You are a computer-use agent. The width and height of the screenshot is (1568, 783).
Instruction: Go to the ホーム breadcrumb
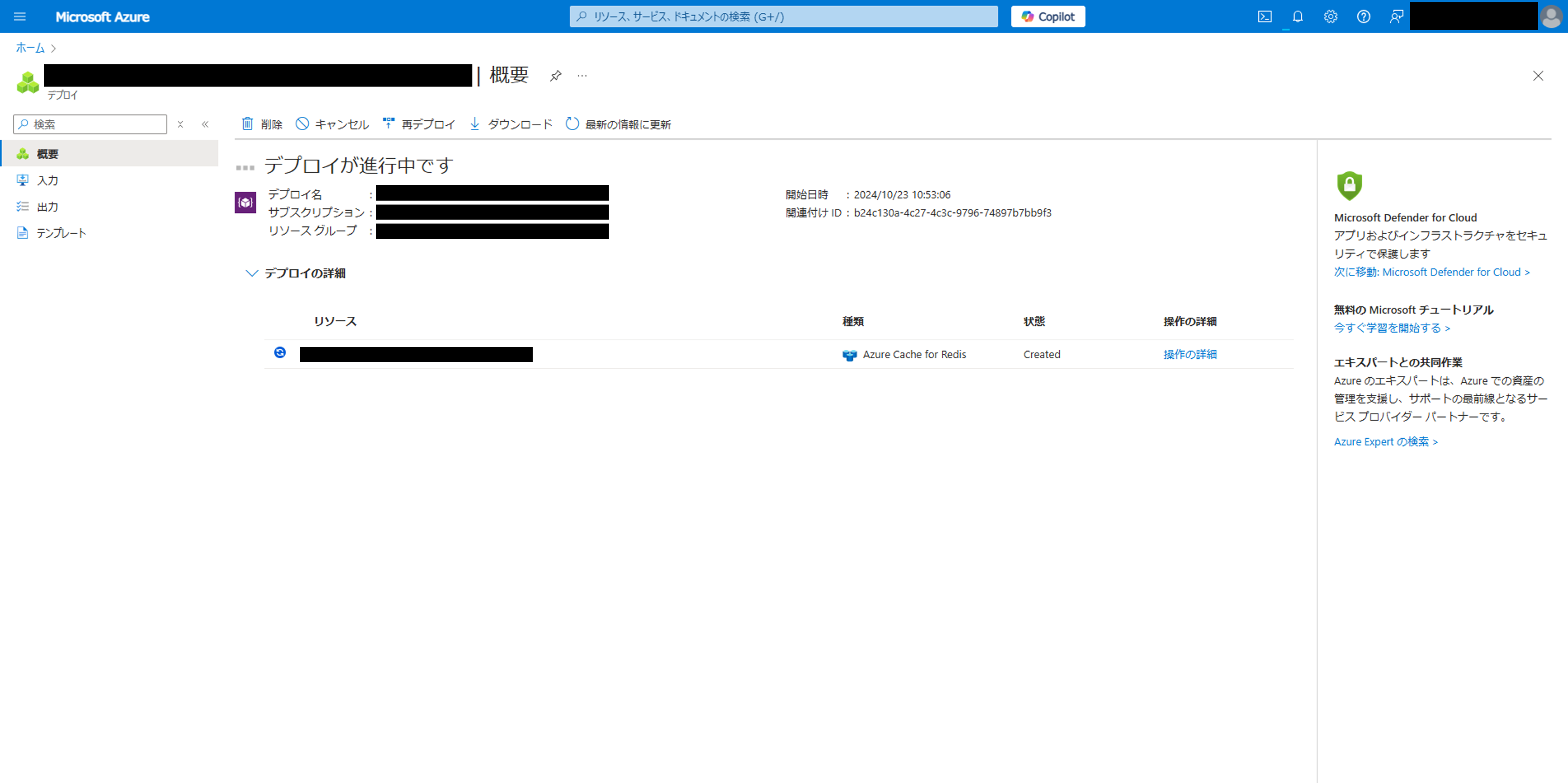click(30, 48)
